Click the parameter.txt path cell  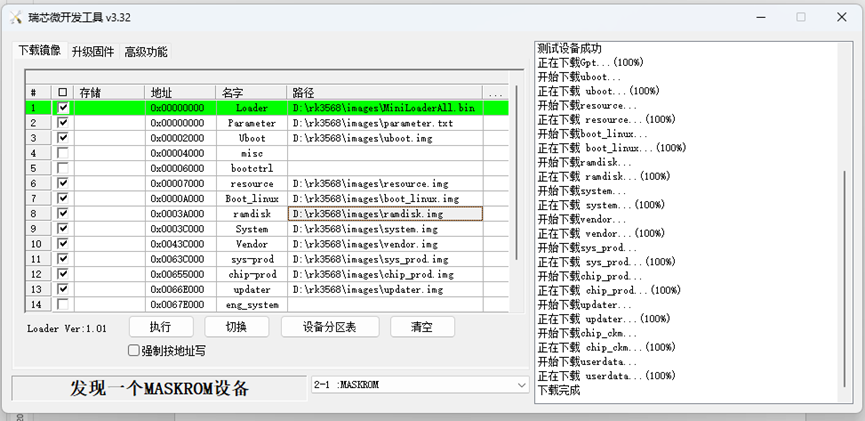tap(385, 122)
